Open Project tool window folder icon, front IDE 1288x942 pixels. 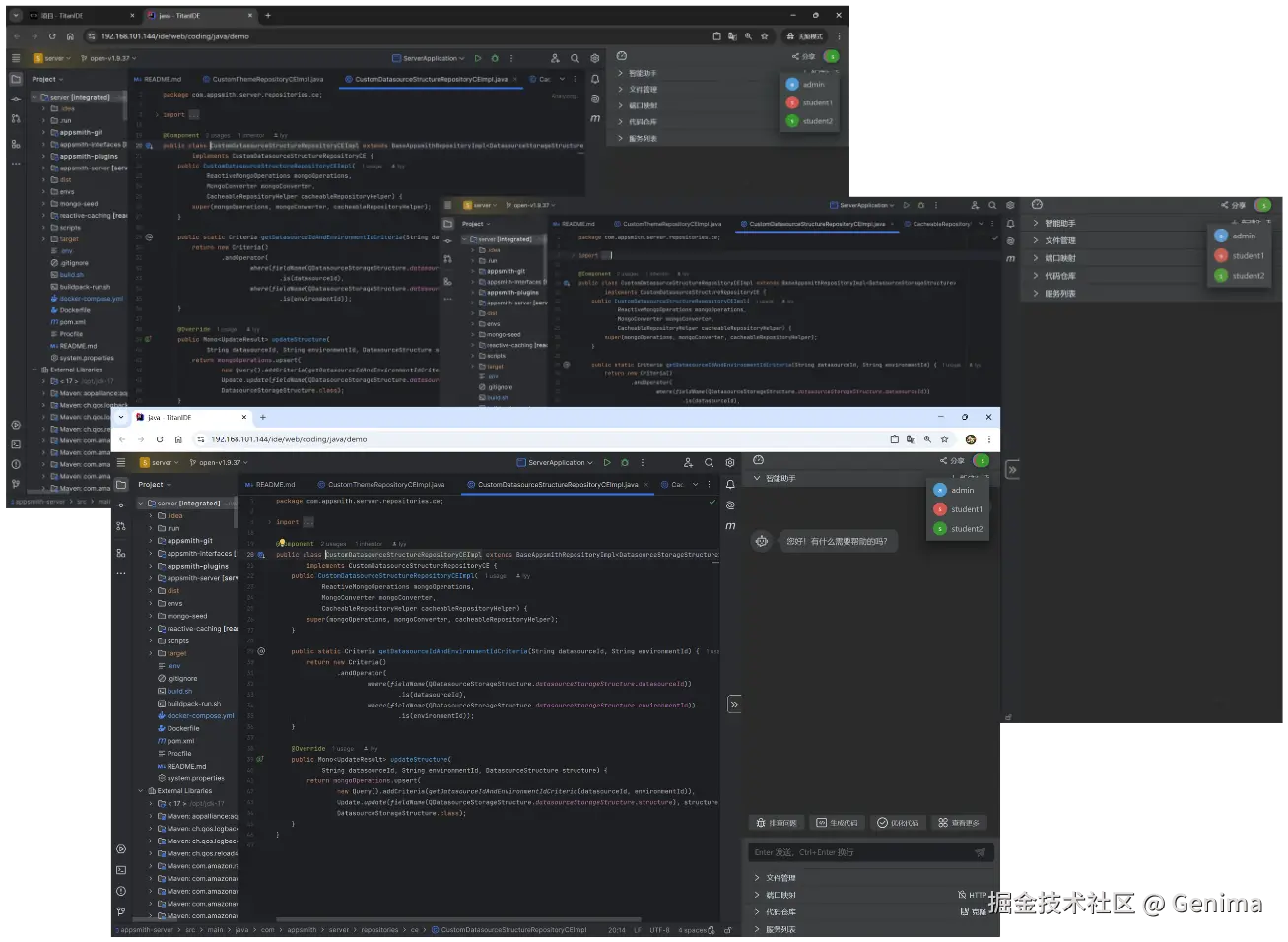[121, 484]
